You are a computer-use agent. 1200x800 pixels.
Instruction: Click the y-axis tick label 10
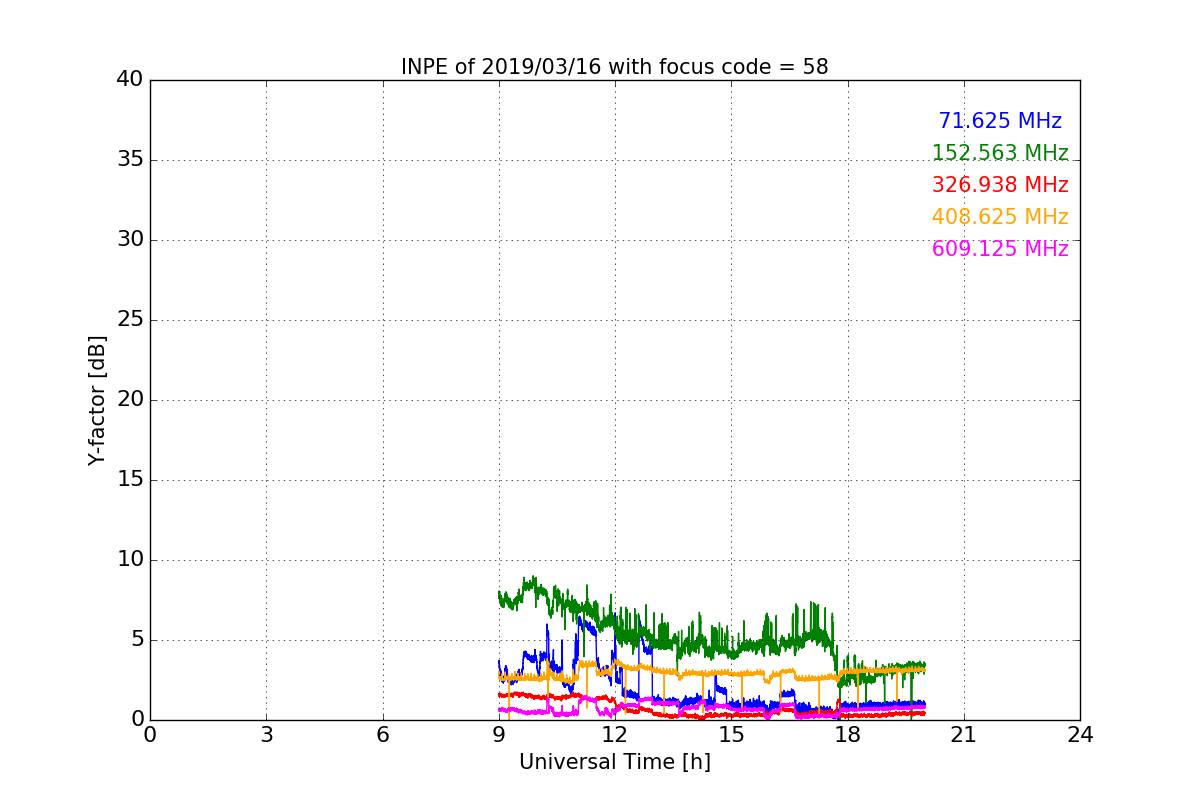tap(130, 560)
